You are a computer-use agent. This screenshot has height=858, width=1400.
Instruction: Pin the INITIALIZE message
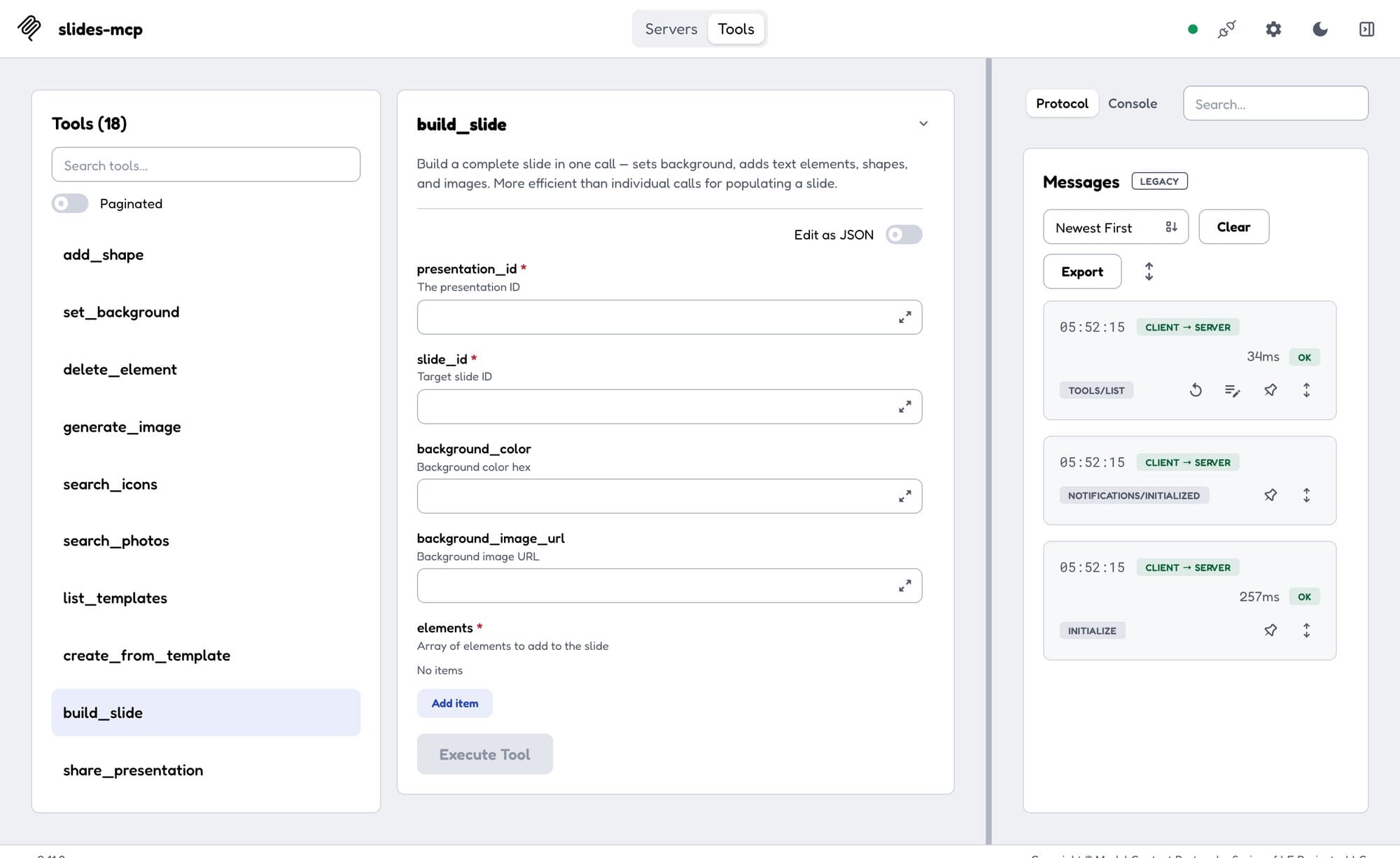(x=1270, y=630)
